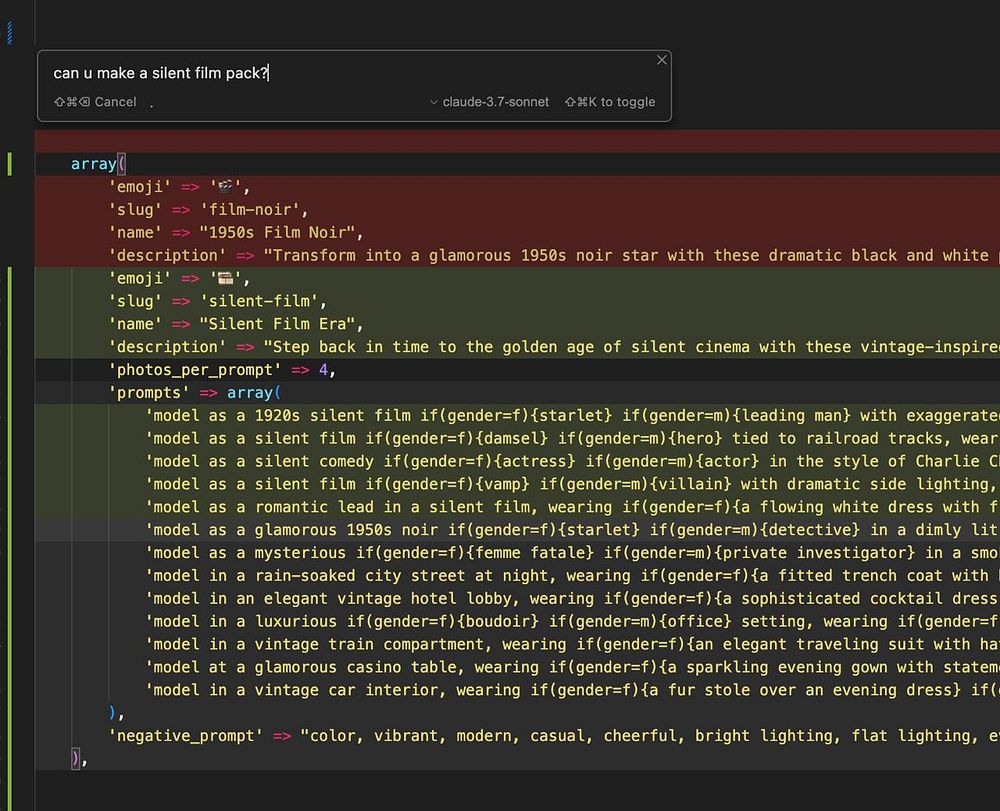The width and height of the screenshot is (1000, 811).
Task: Close the inline AI prompt box
Action: [661, 60]
